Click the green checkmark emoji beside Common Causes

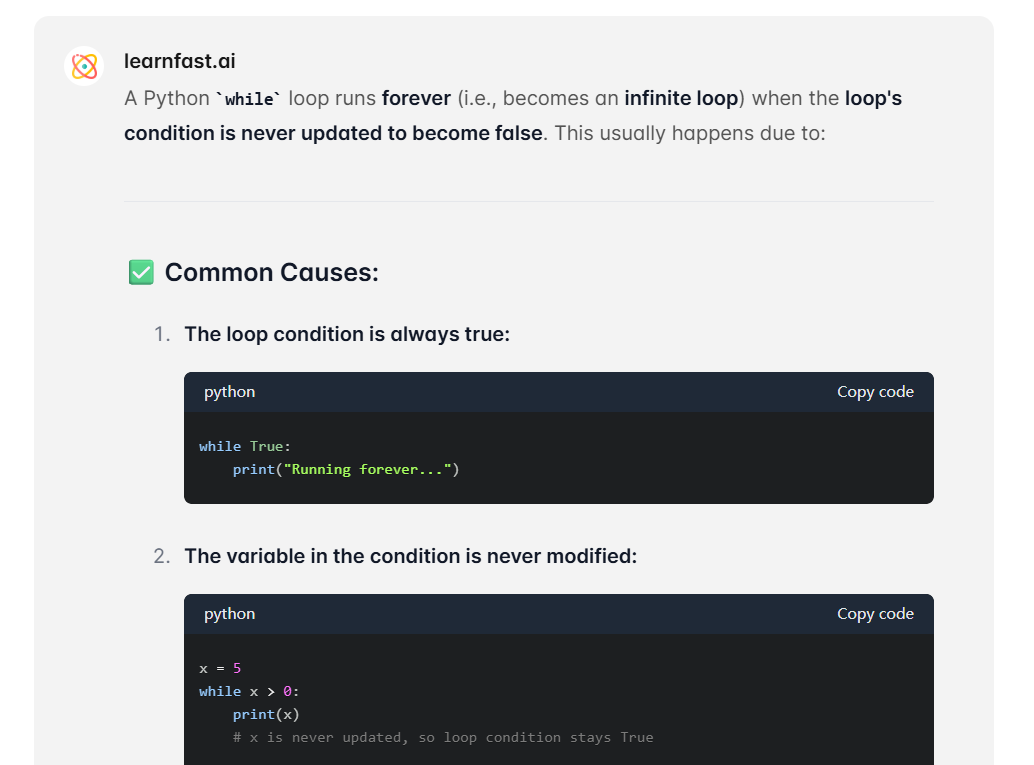pos(141,272)
